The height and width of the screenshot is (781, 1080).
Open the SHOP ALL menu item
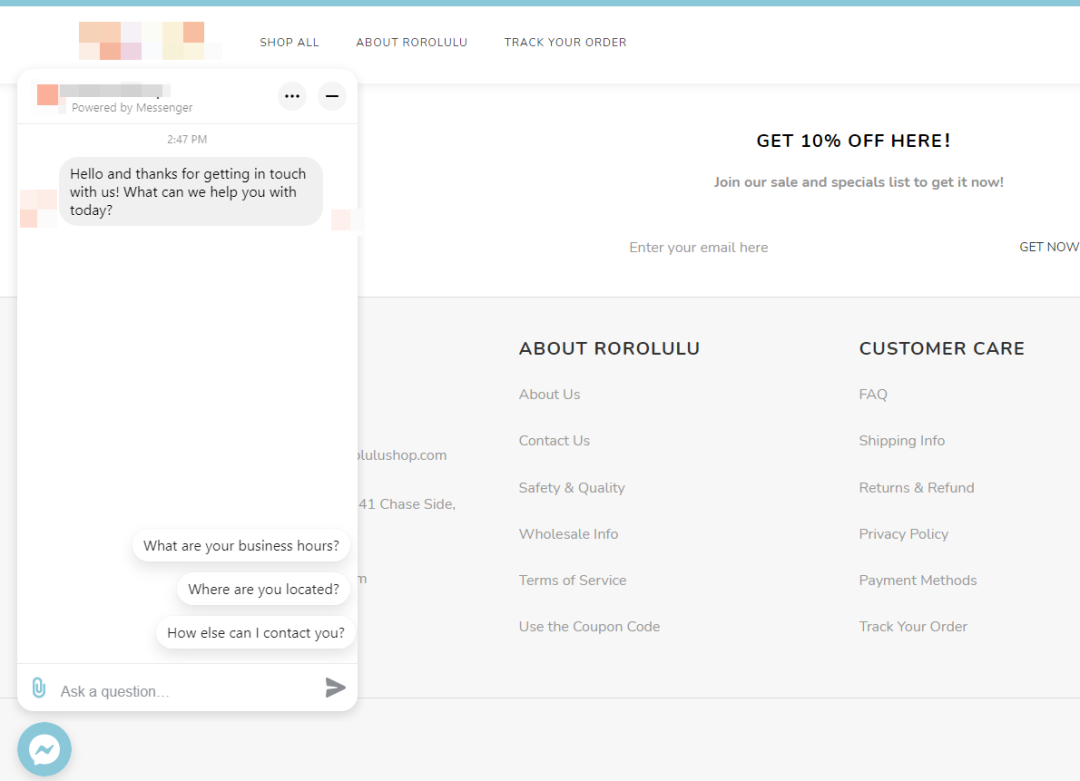coord(289,42)
